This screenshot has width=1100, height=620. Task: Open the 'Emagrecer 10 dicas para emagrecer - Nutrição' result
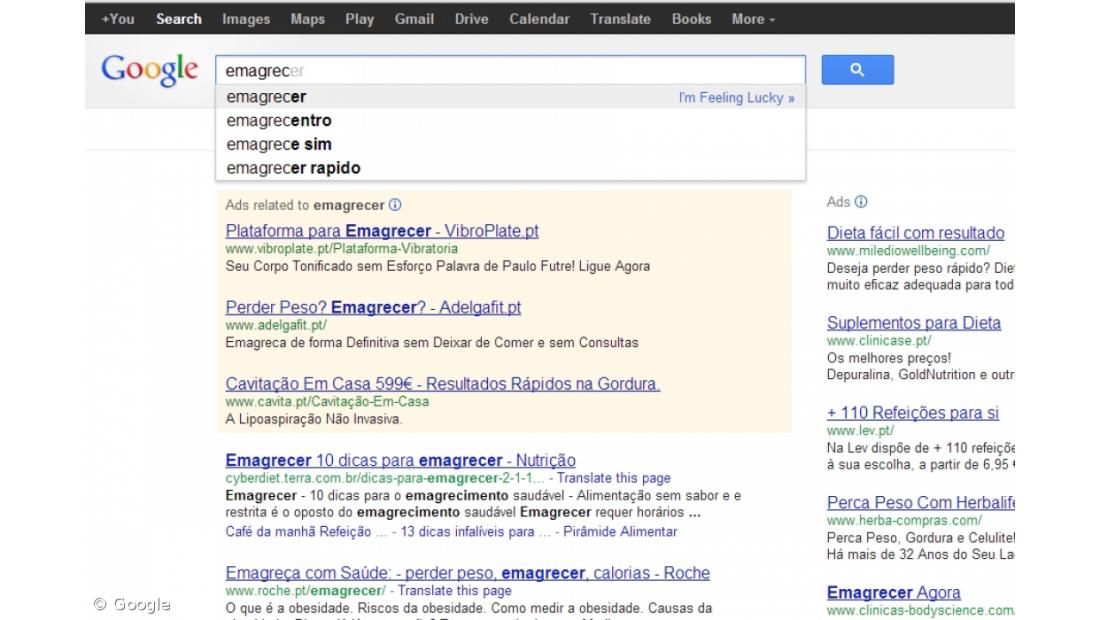point(399,460)
